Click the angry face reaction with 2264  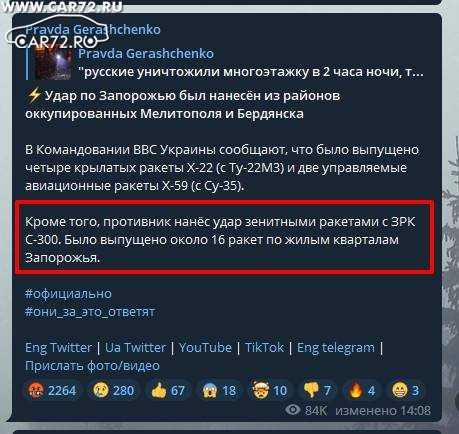tap(52, 390)
